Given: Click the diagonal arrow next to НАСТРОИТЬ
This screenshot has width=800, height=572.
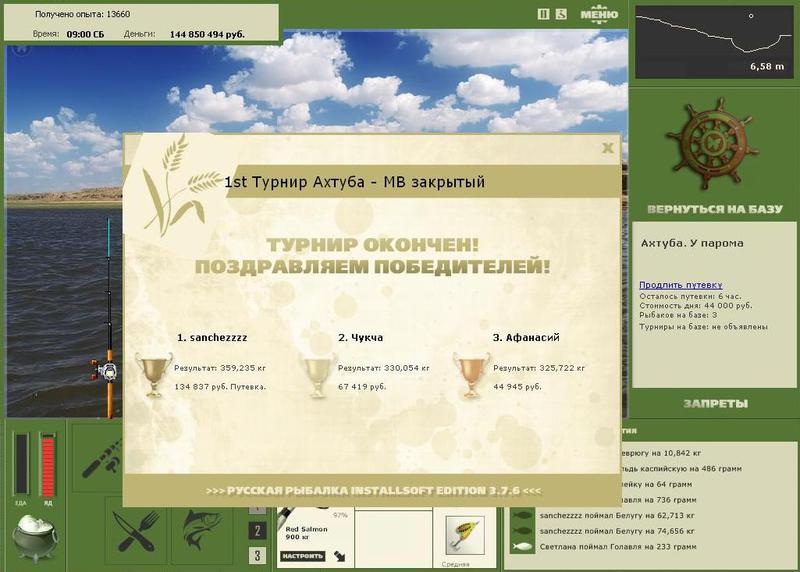Looking at the screenshot, I should click(x=339, y=556).
